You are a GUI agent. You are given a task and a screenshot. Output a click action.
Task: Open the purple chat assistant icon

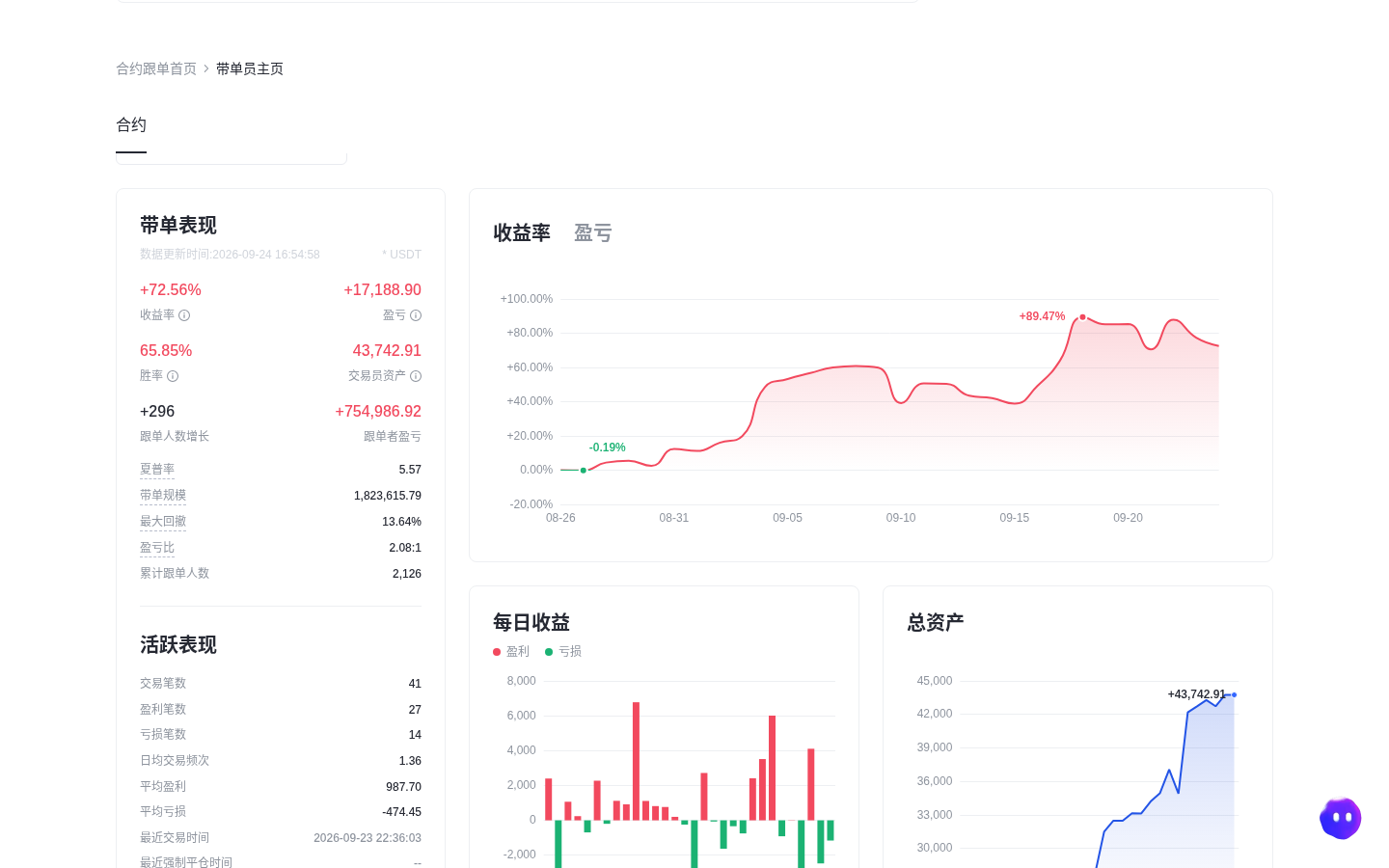click(x=1341, y=819)
